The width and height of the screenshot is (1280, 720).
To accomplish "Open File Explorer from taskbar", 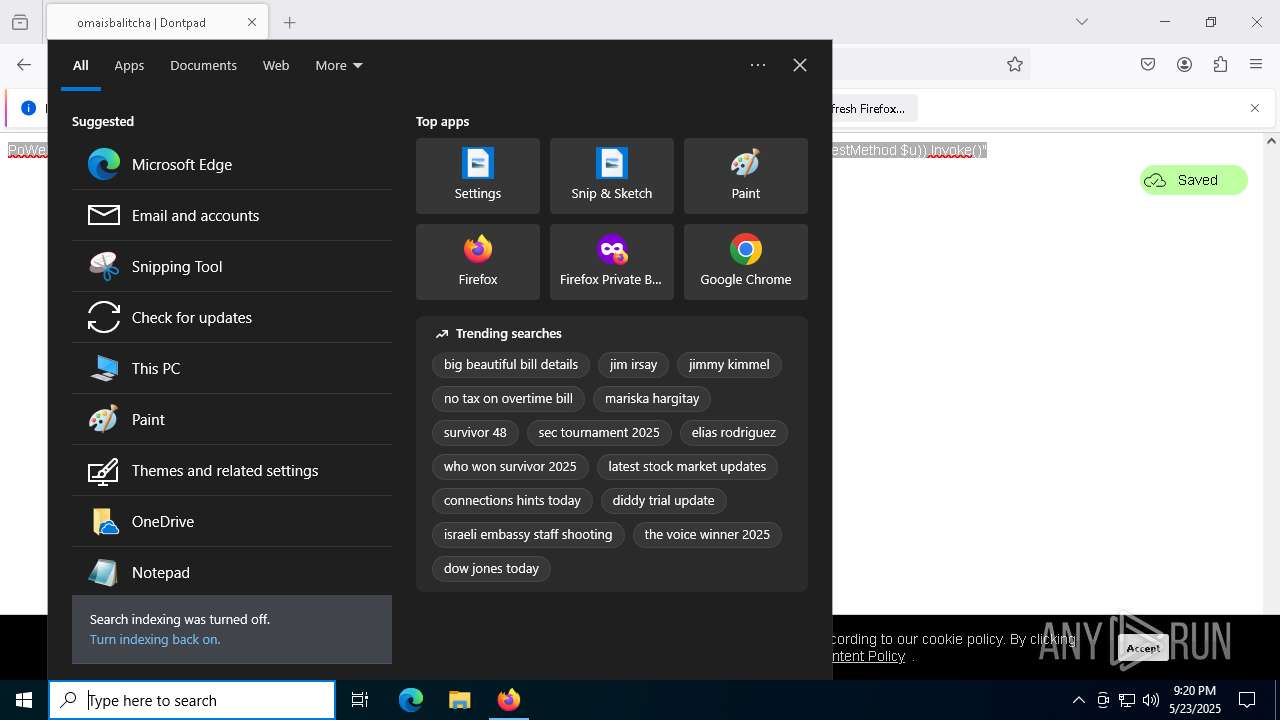I will 460,700.
